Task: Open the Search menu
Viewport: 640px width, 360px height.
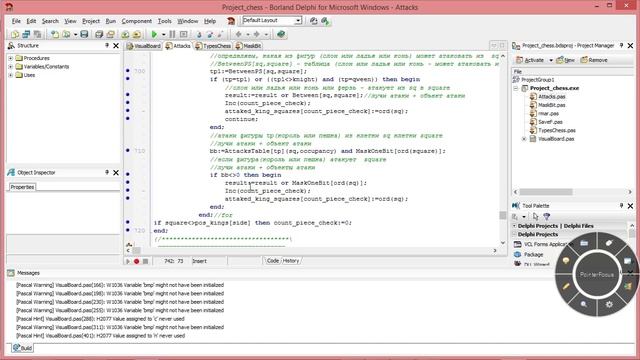Action: [50, 21]
